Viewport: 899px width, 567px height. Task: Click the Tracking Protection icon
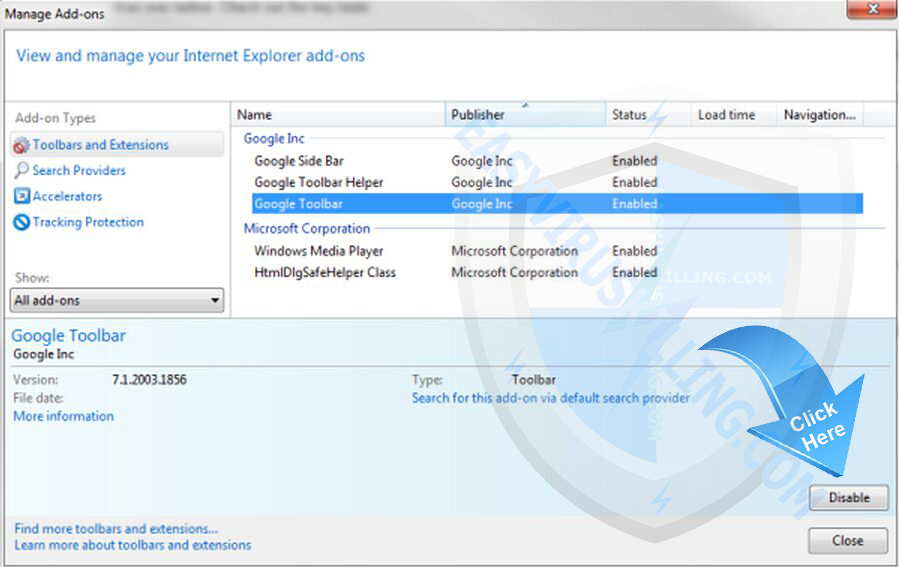[22, 223]
